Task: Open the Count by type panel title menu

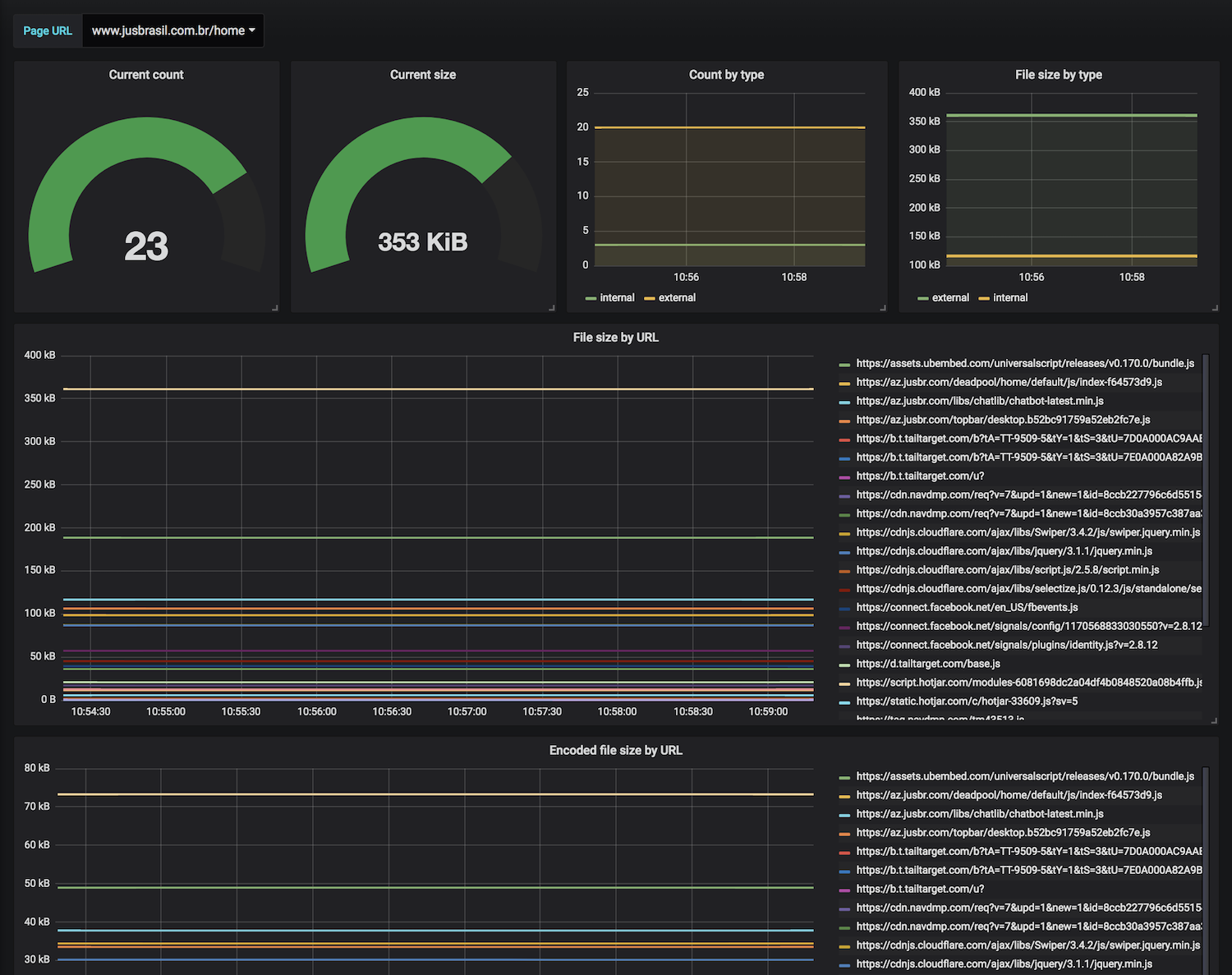Action: (x=727, y=75)
